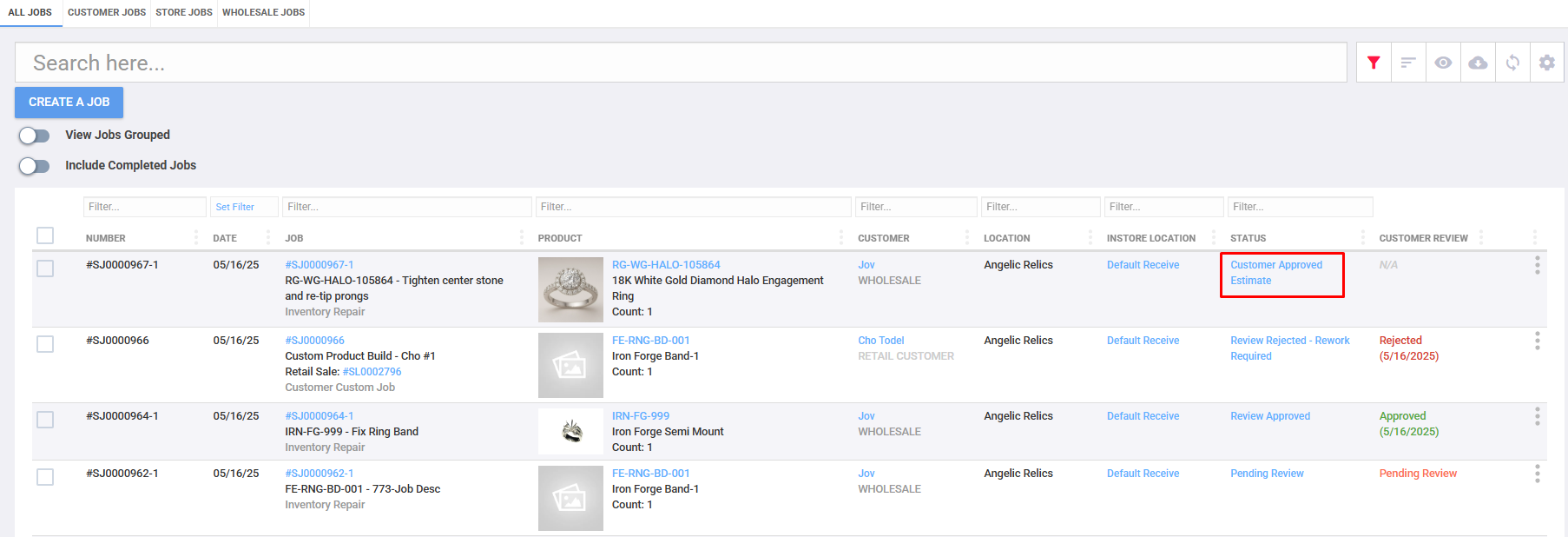Toggle View Jobs Grouped switch
Image resolution: width=1568 pixels, height=537 pixels.
(35, 136)
